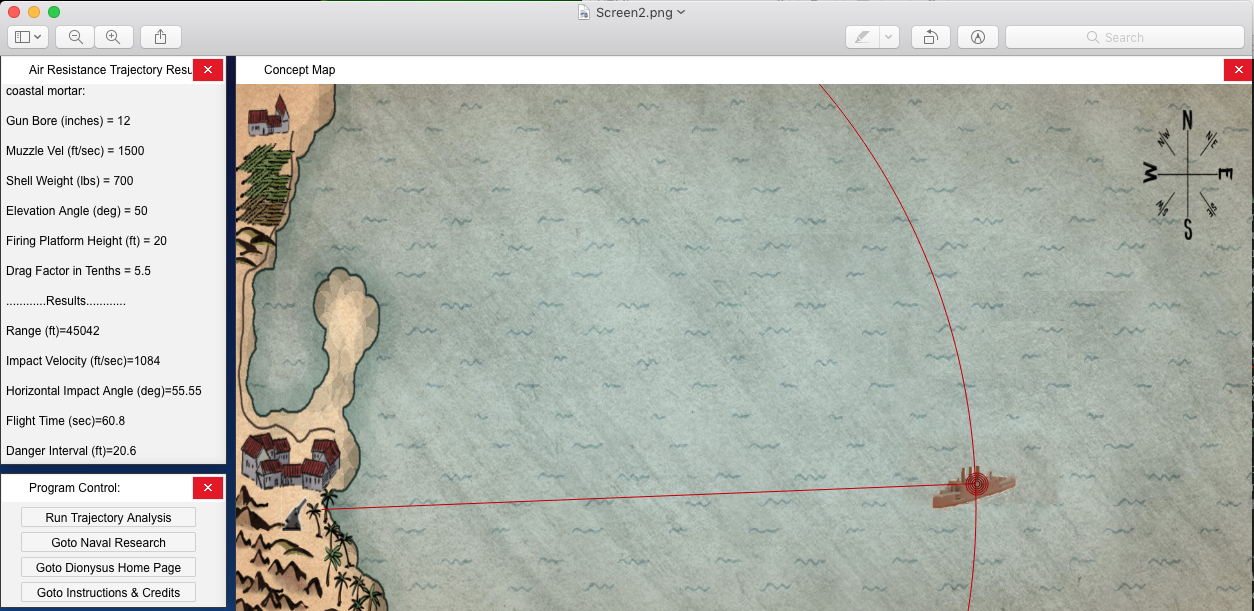Open the Share menu icon

[160, 37]
